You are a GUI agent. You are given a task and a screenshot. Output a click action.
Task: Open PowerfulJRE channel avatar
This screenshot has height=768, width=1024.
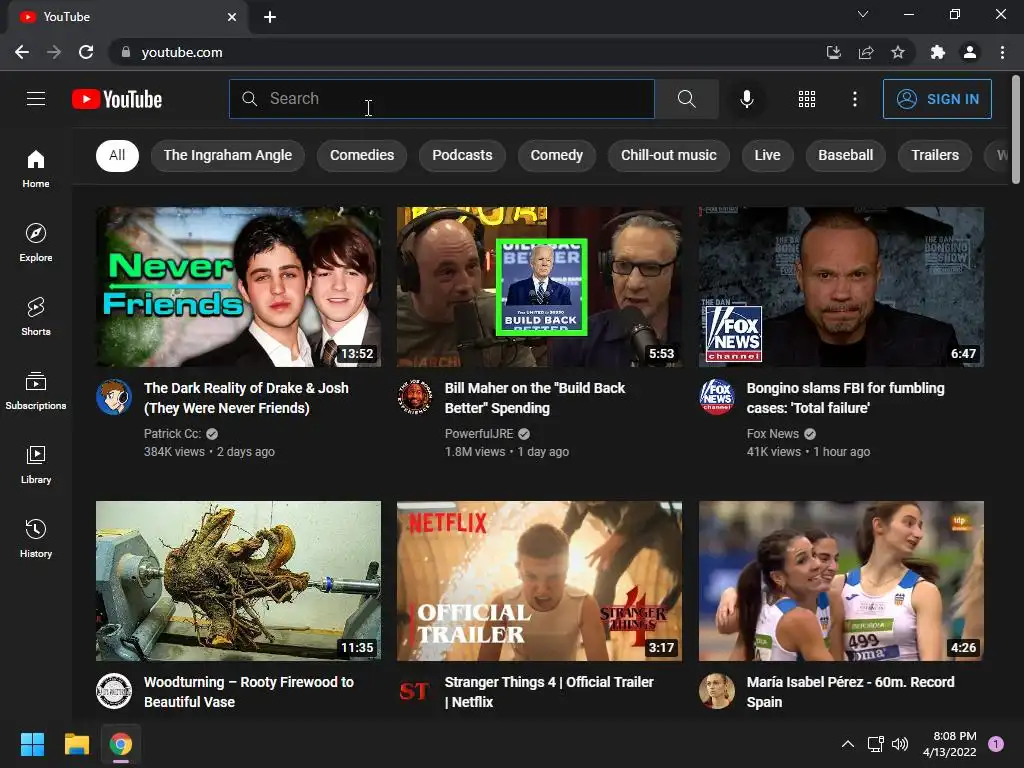point(415,396)
